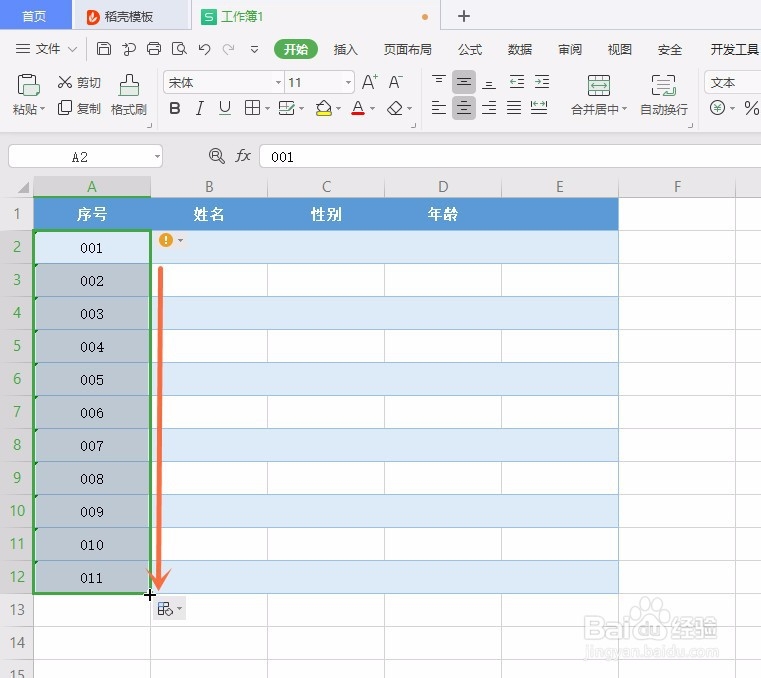Open the 文件 menu
The image size is (761, 678).
tap(46, 49)
